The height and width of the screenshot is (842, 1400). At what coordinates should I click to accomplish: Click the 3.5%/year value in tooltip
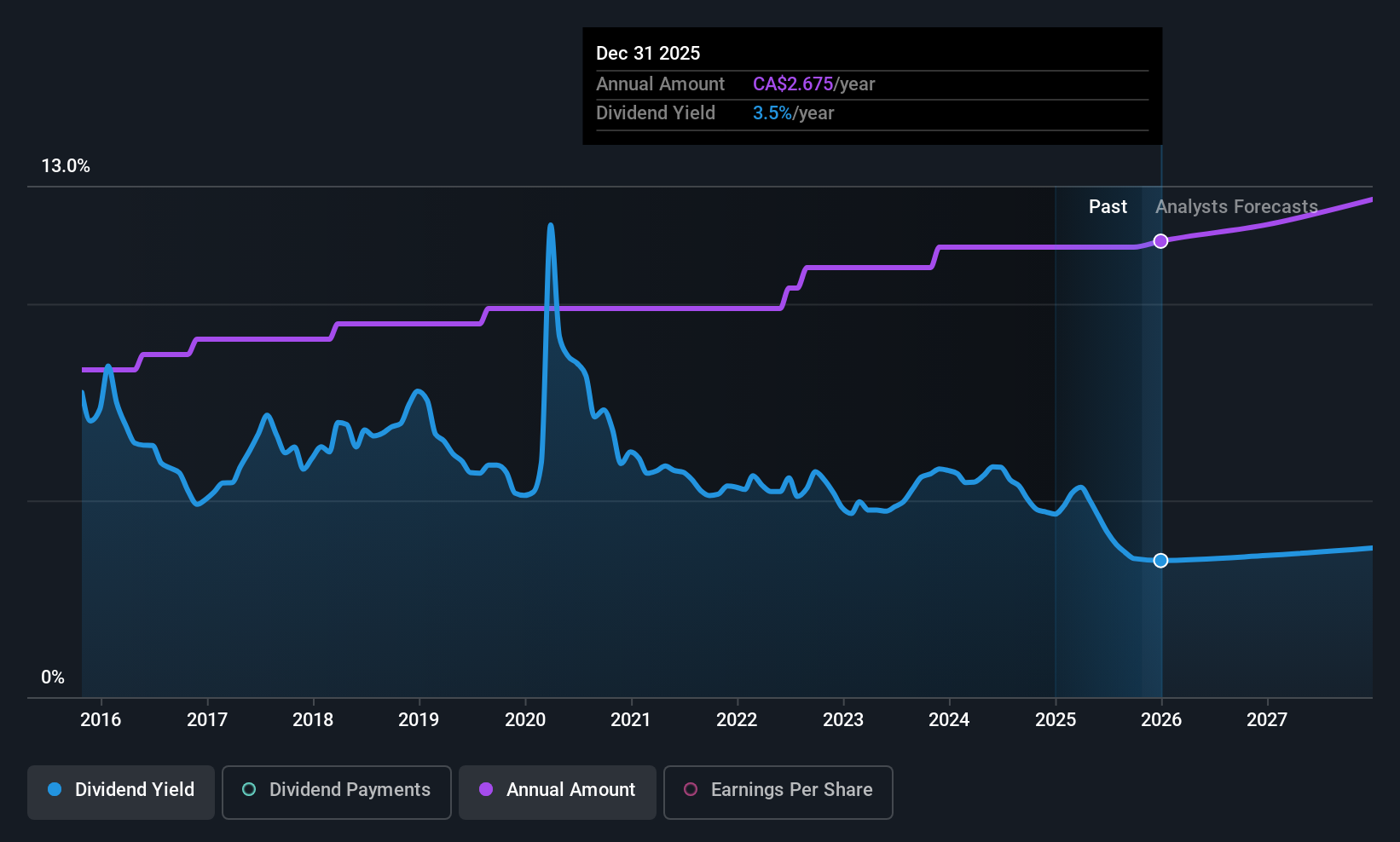coord(772,112)
